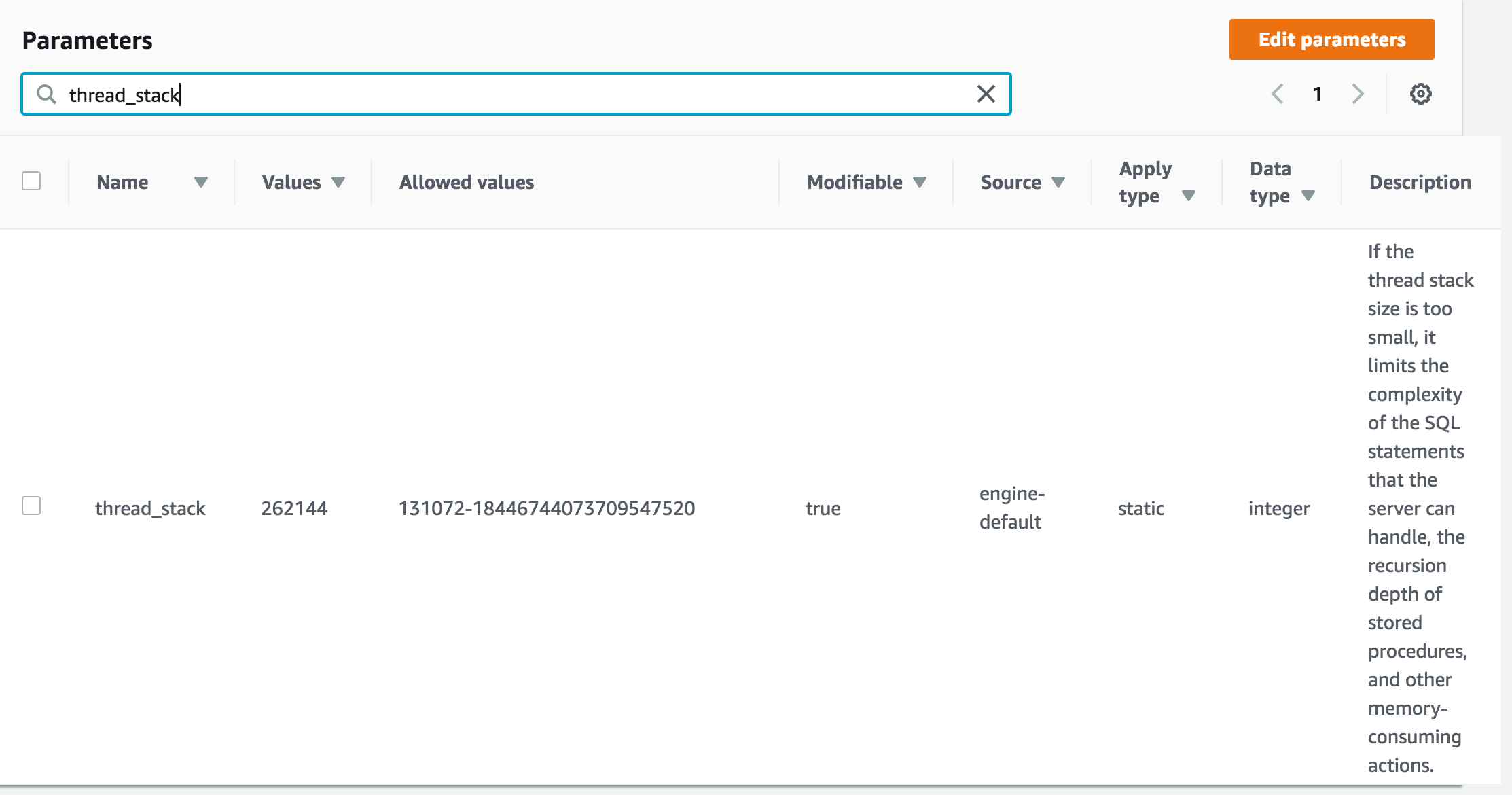Click the thread_stack parameter name
This screenshot has height=795, width=1512.
[150, 508]
